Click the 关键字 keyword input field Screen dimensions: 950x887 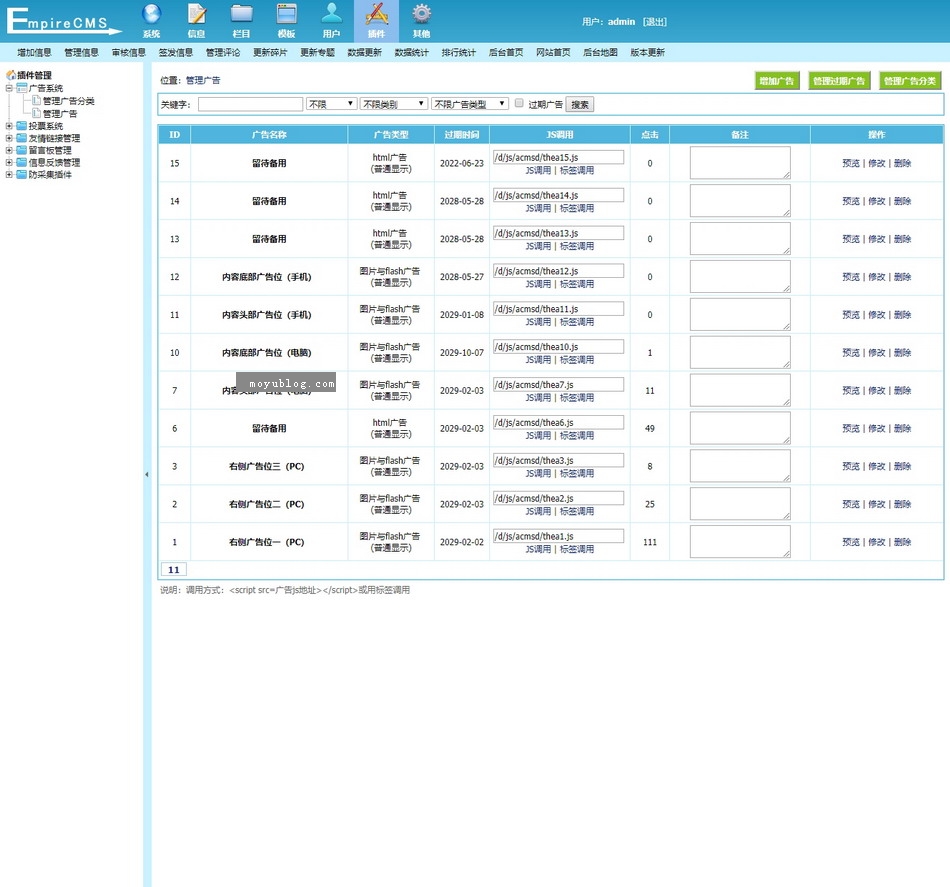tap(250, 104)
